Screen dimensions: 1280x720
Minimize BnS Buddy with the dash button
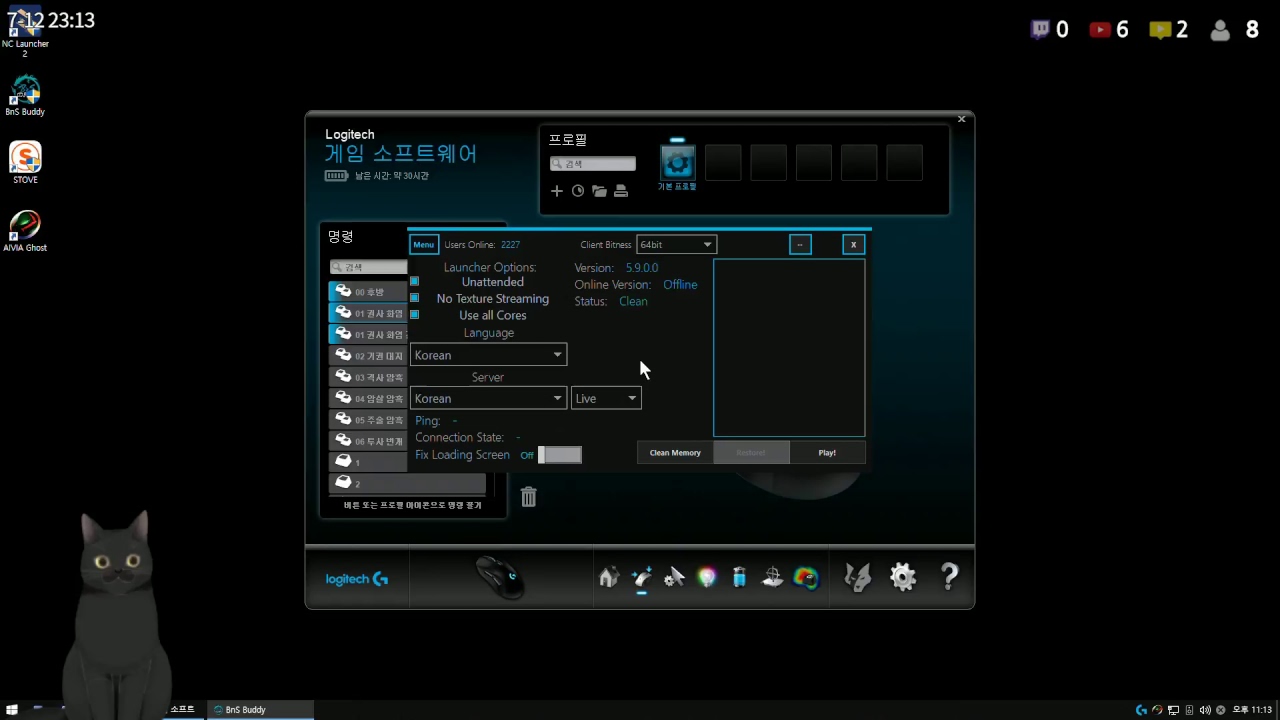point(800,245)
